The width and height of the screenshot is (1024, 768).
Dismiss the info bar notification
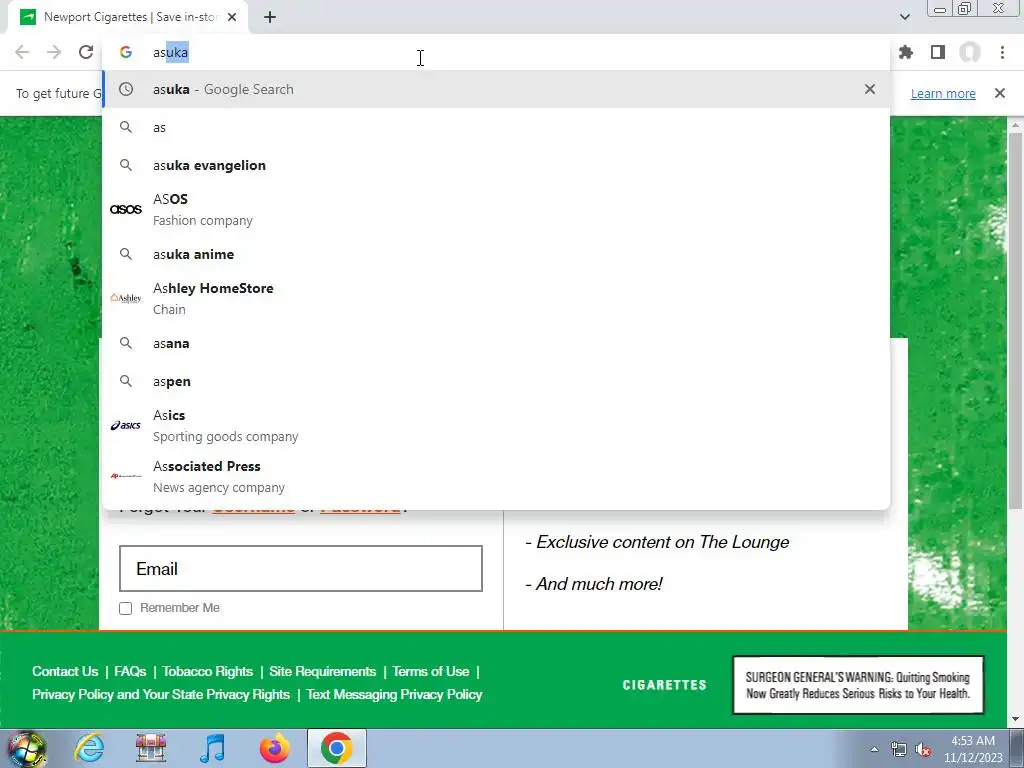[1000, 93]
